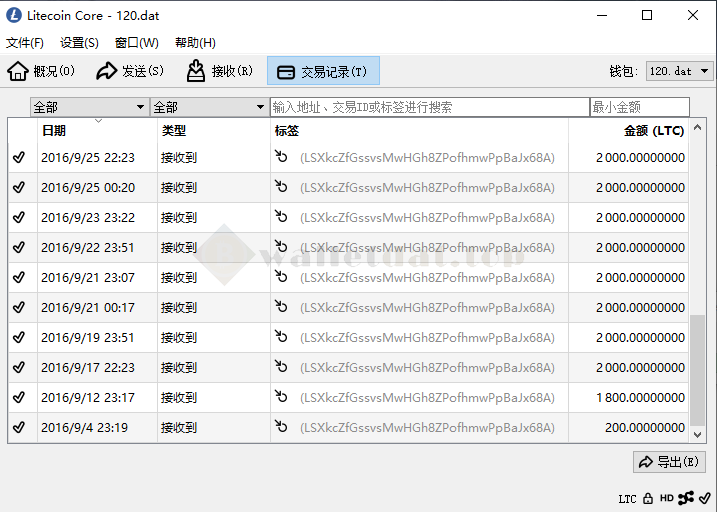The width and height of the screenshot is (717, 512).
Task: Click the LTC unit label in status bar
Action: [627, 498]
